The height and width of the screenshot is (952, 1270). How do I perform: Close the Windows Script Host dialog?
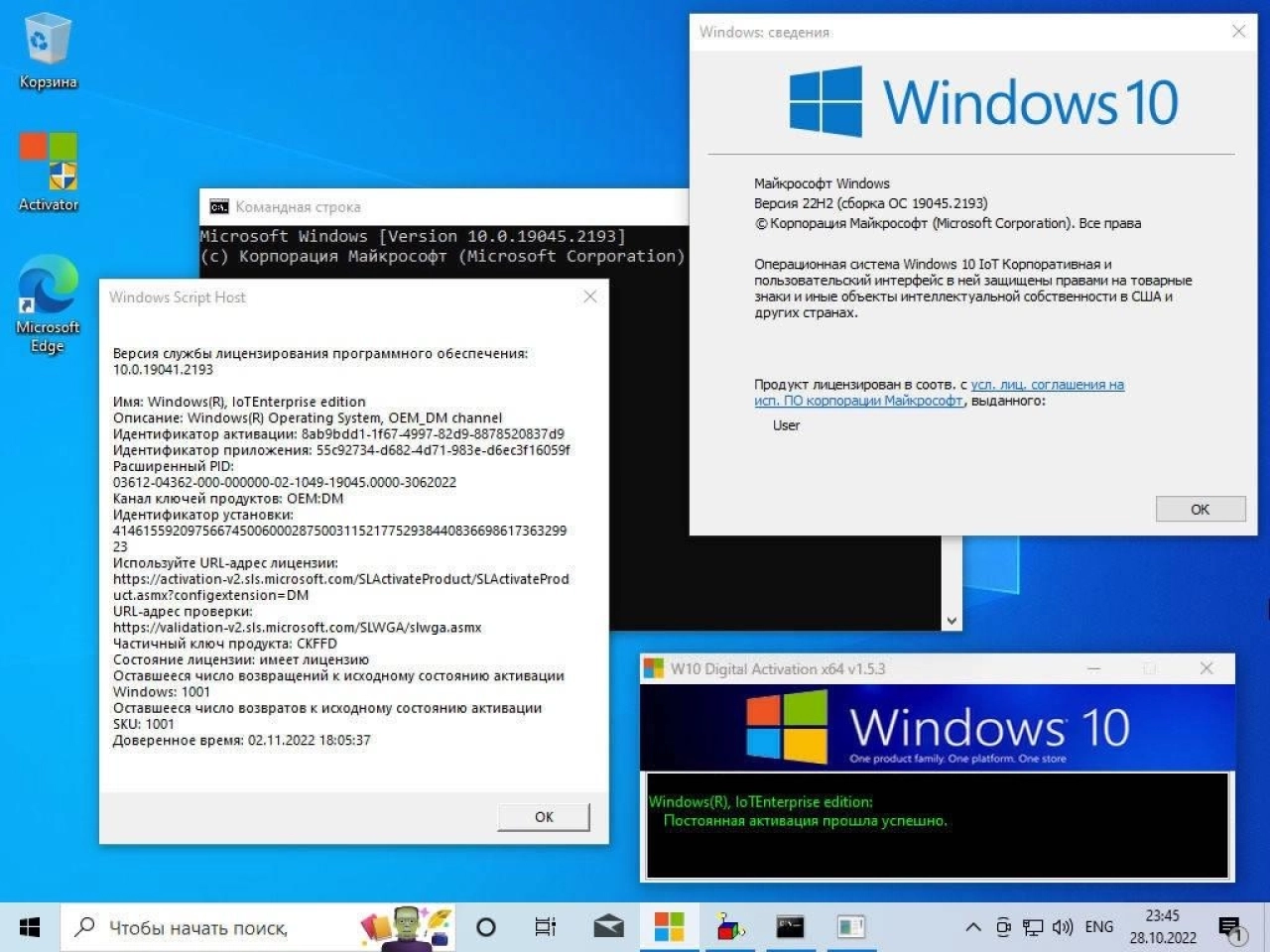click(x=590, y=297)
